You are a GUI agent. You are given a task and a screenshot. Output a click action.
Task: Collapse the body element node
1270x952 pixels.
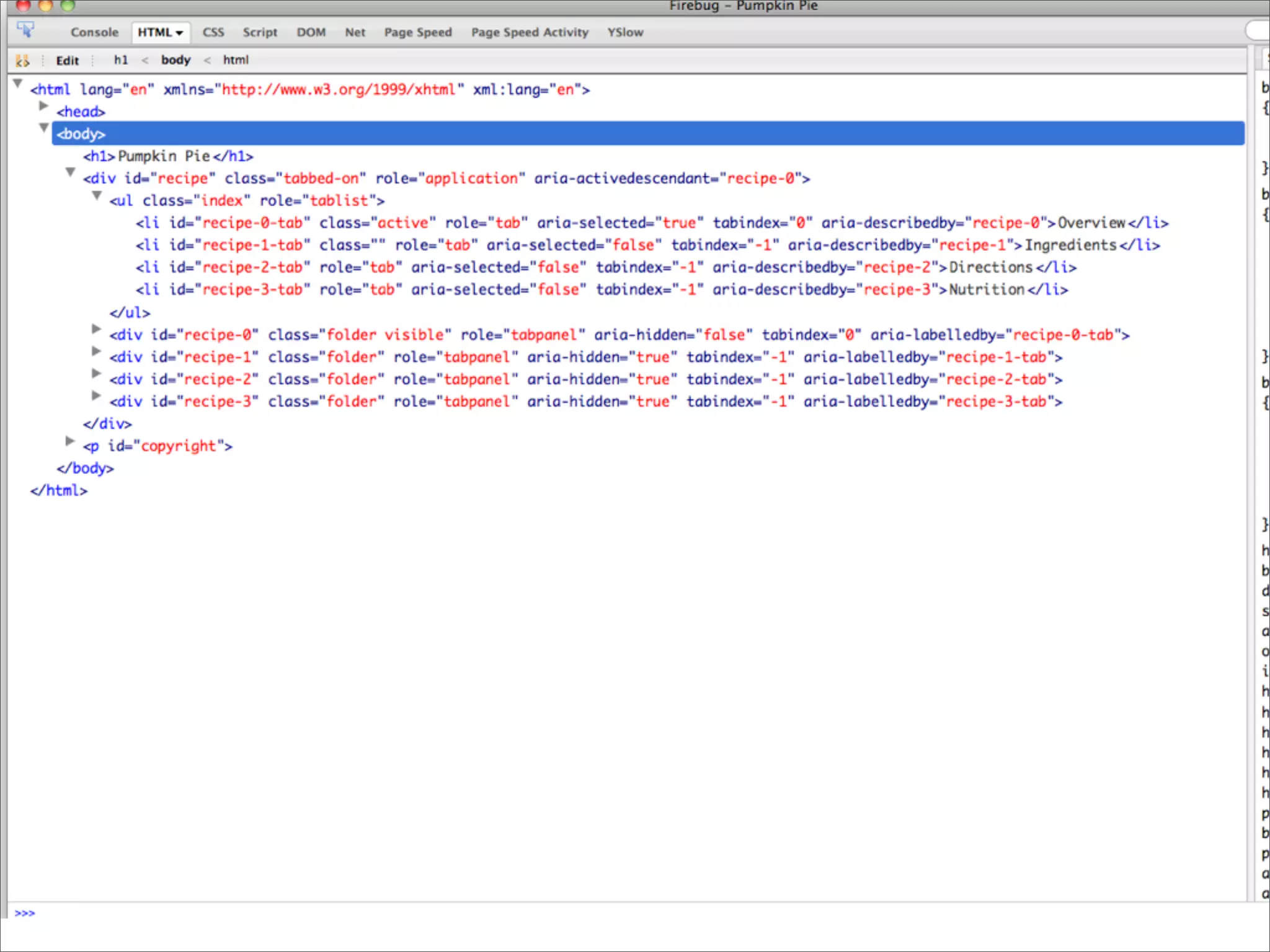44,128
